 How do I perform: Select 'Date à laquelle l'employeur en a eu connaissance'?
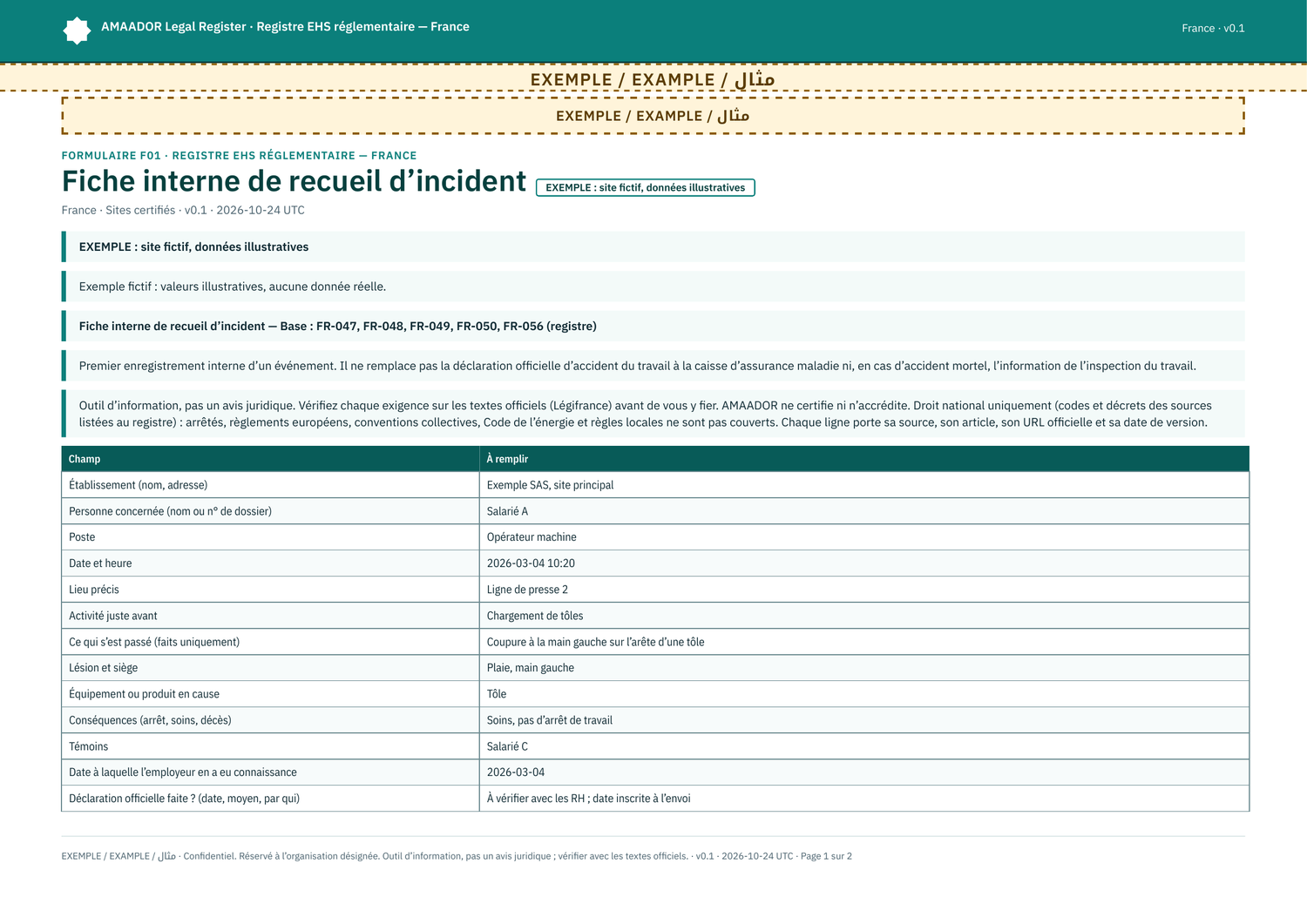pos(183,772)
